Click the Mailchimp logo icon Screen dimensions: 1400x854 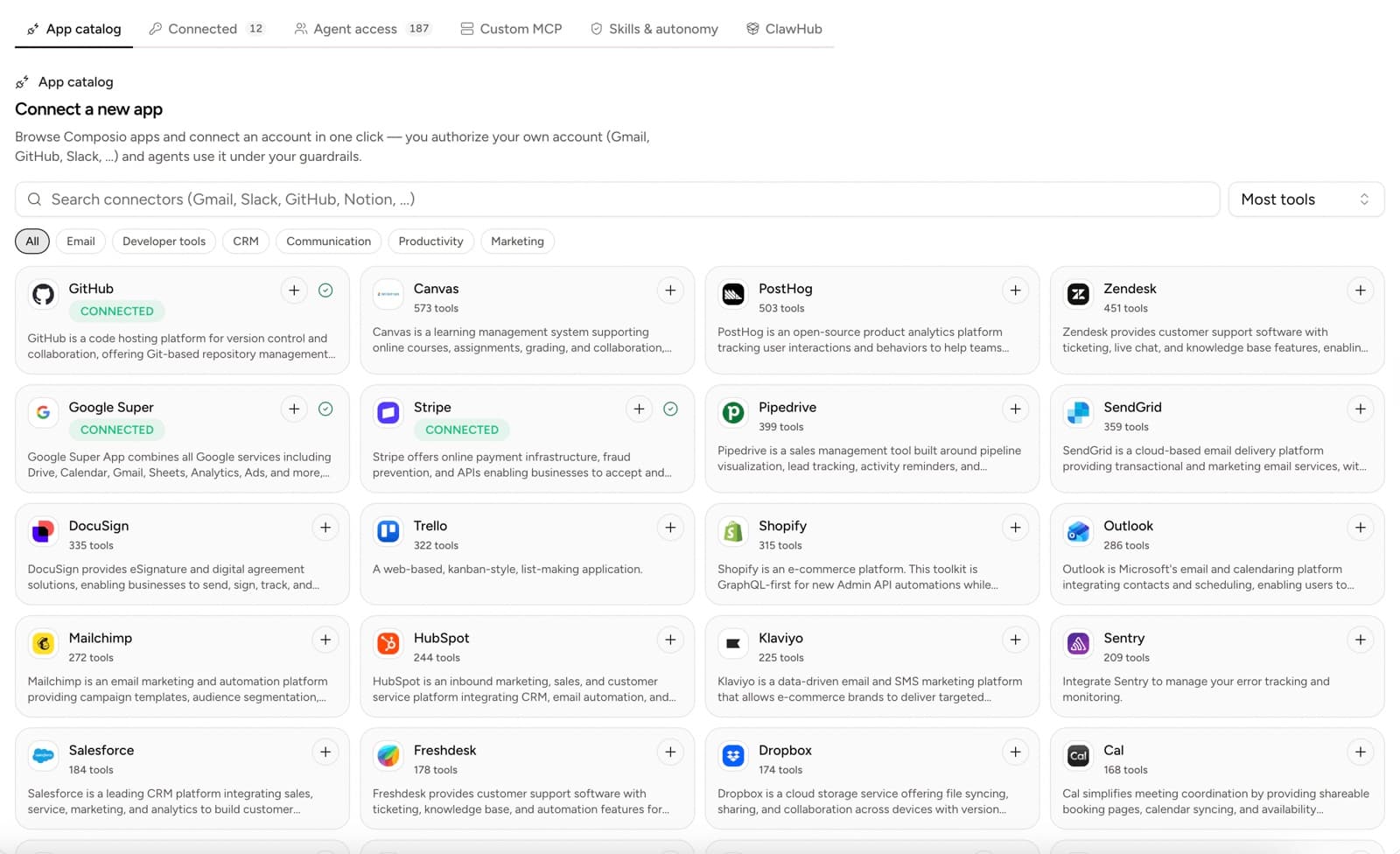tap(43, 643)
